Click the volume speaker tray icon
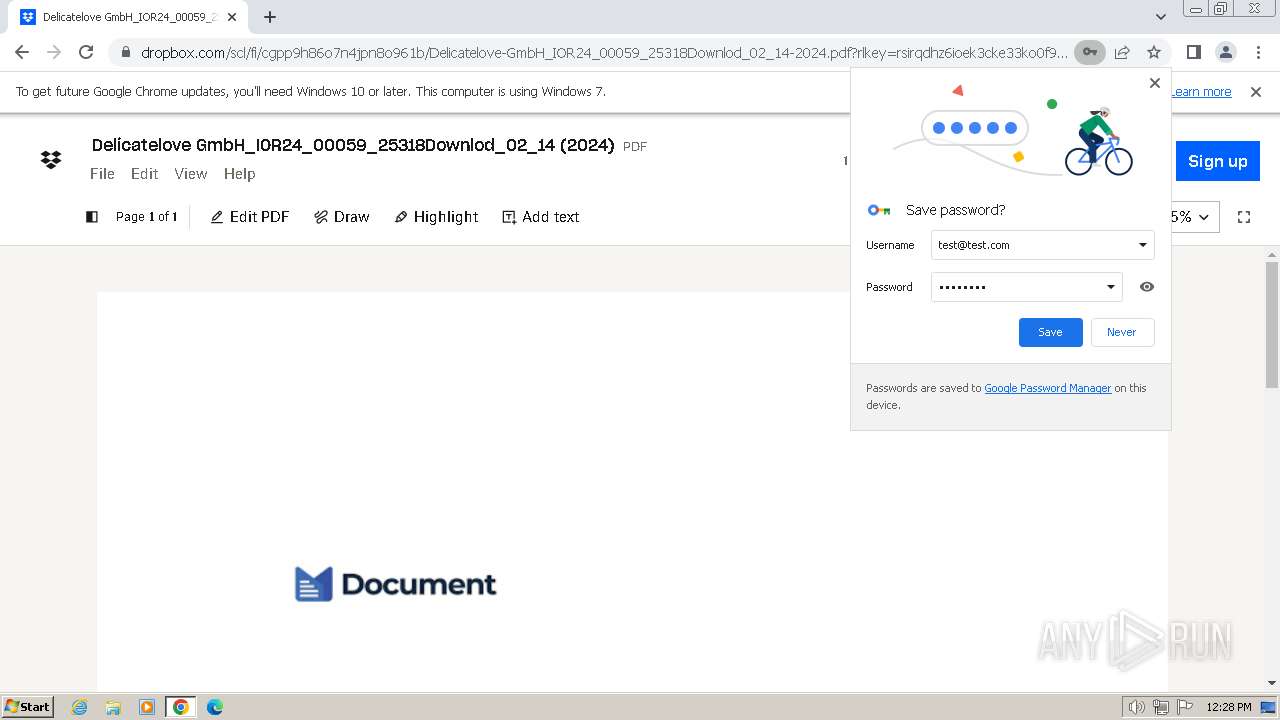The image size is (1280, 720). (x=1136, y=707)
